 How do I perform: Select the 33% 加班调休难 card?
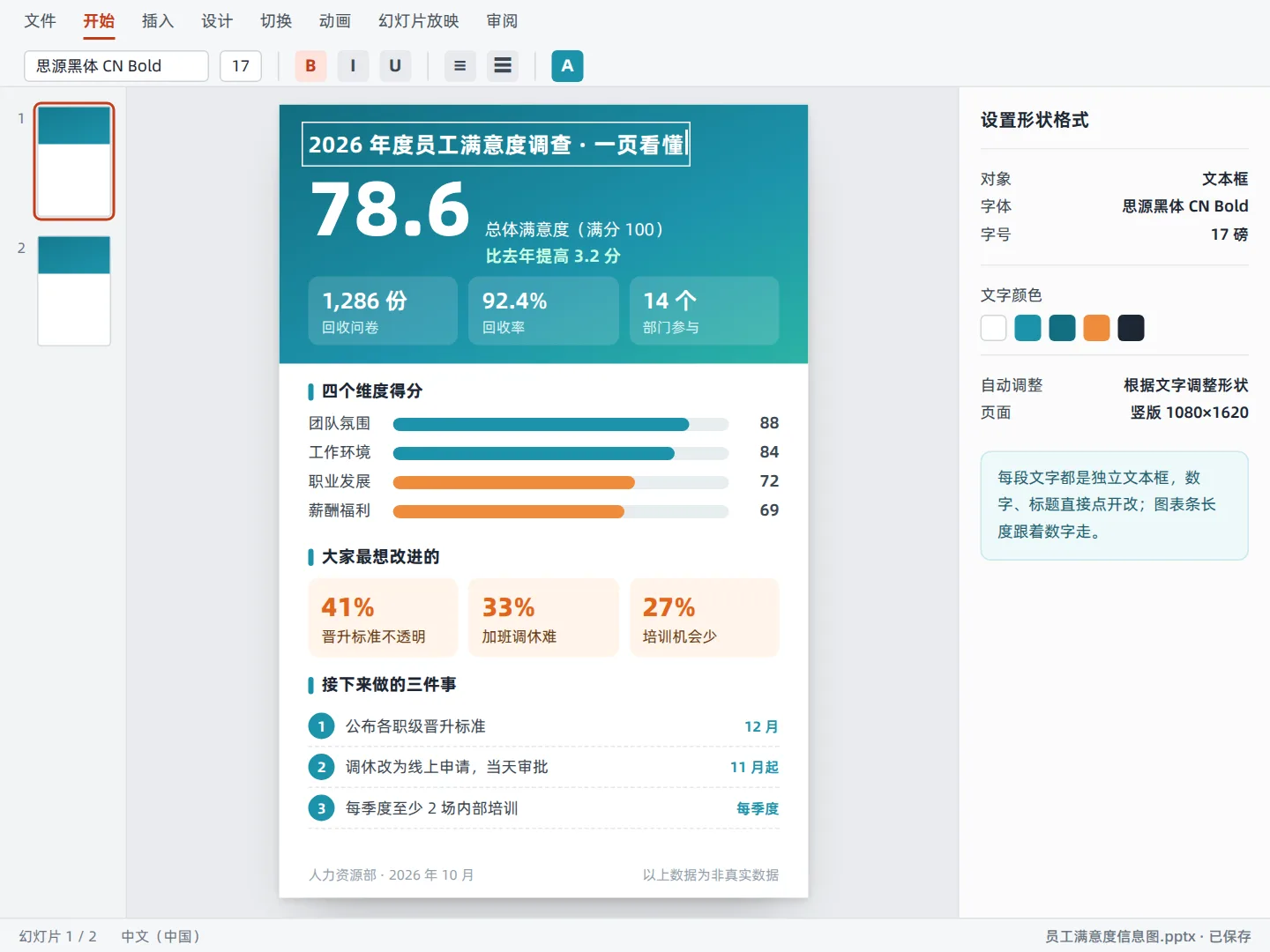click(543, 618)
